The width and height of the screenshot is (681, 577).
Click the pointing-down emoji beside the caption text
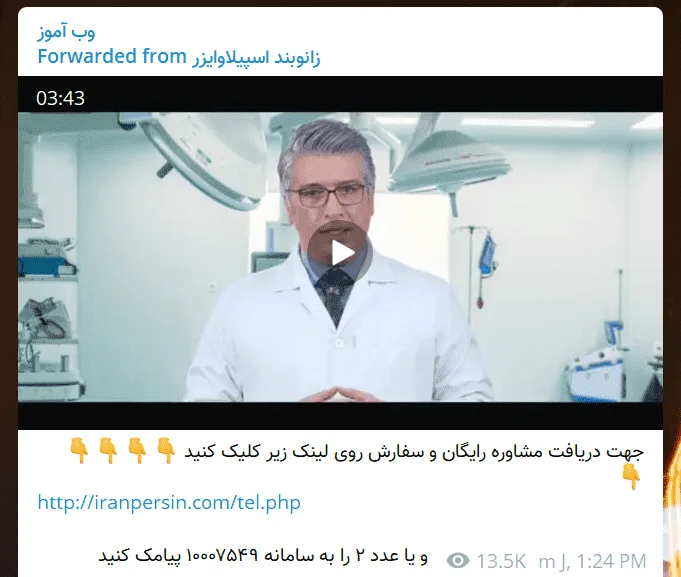(x=166, y=451)
